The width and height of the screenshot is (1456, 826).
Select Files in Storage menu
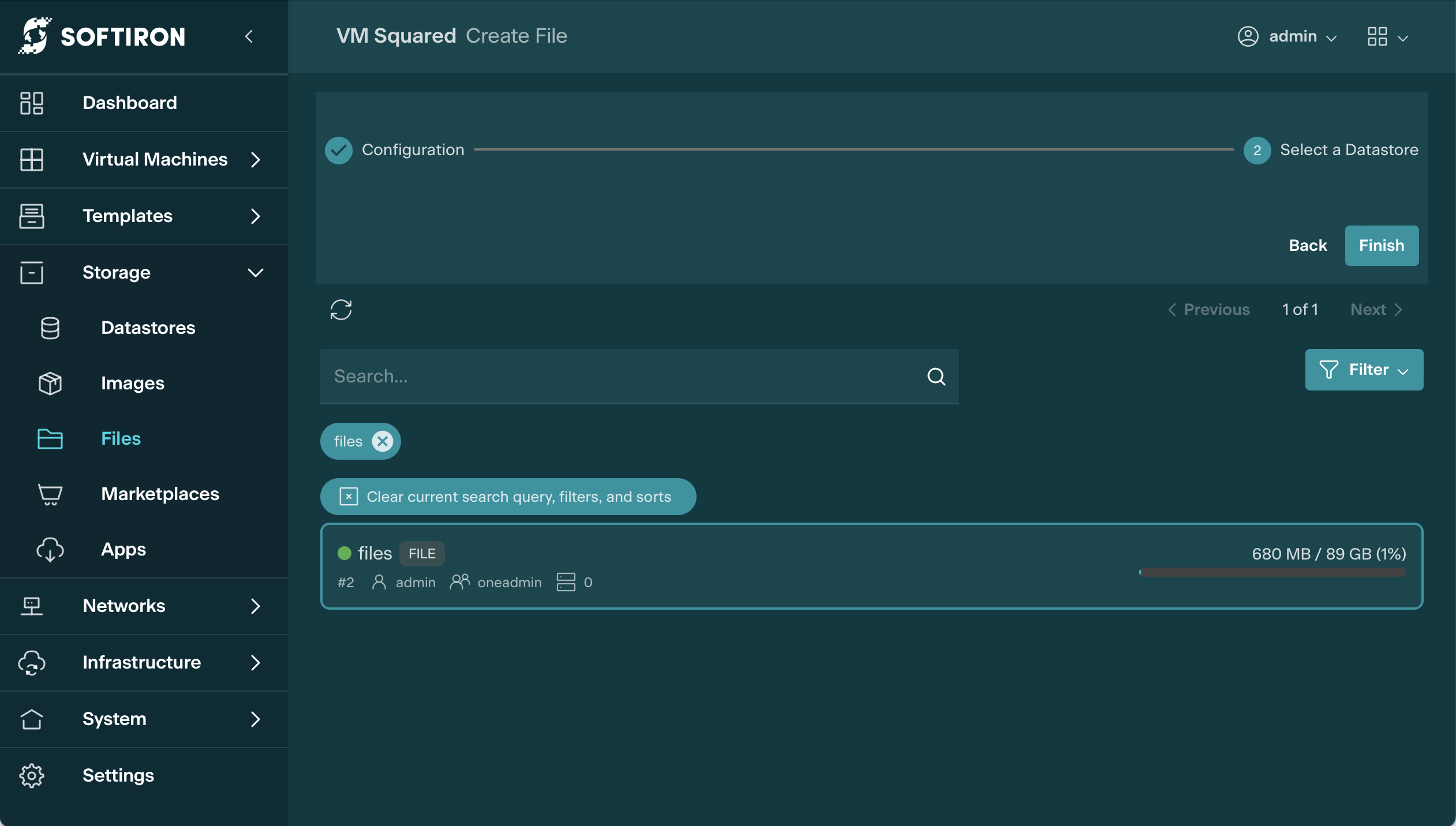(121, 438)
